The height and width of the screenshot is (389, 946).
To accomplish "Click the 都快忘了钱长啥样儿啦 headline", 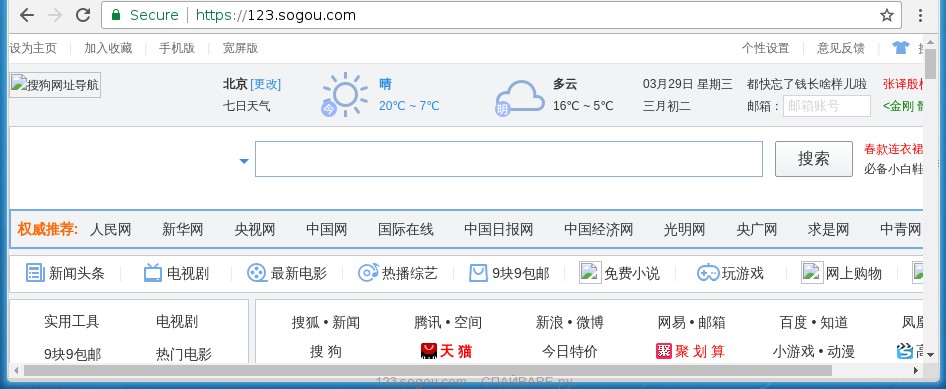I will click(807, 84).
